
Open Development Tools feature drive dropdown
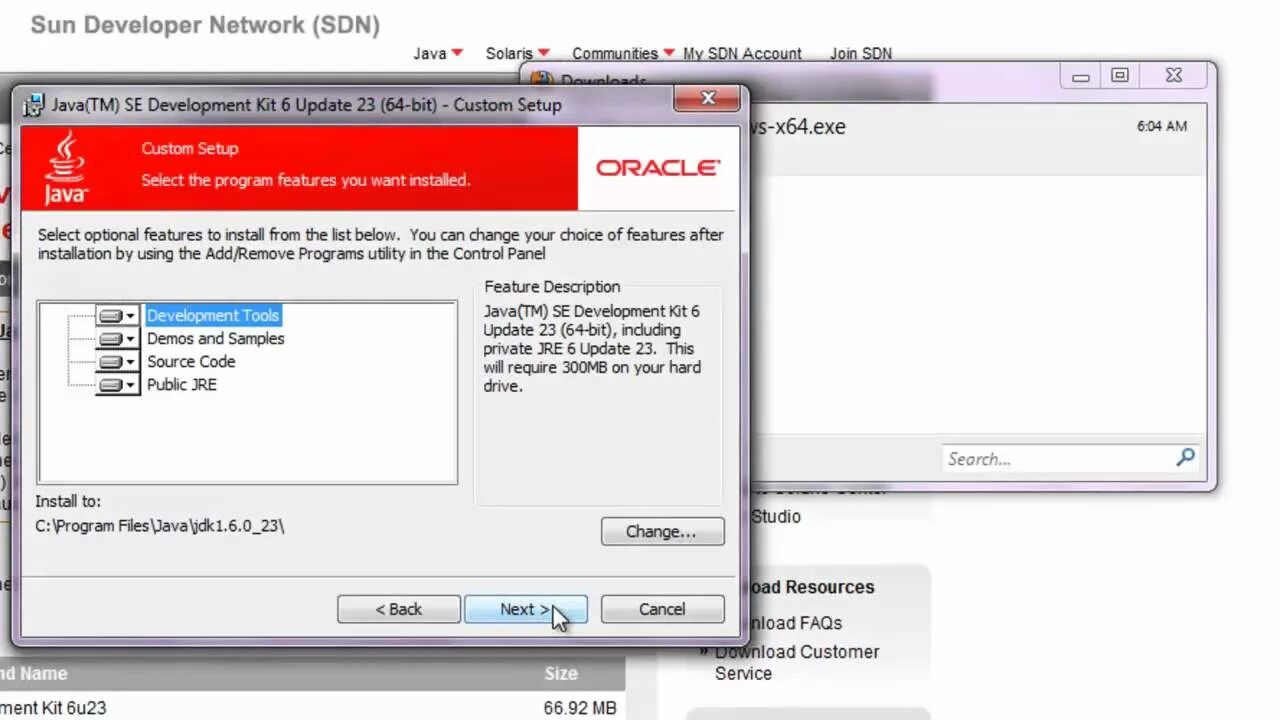point(118,316)
